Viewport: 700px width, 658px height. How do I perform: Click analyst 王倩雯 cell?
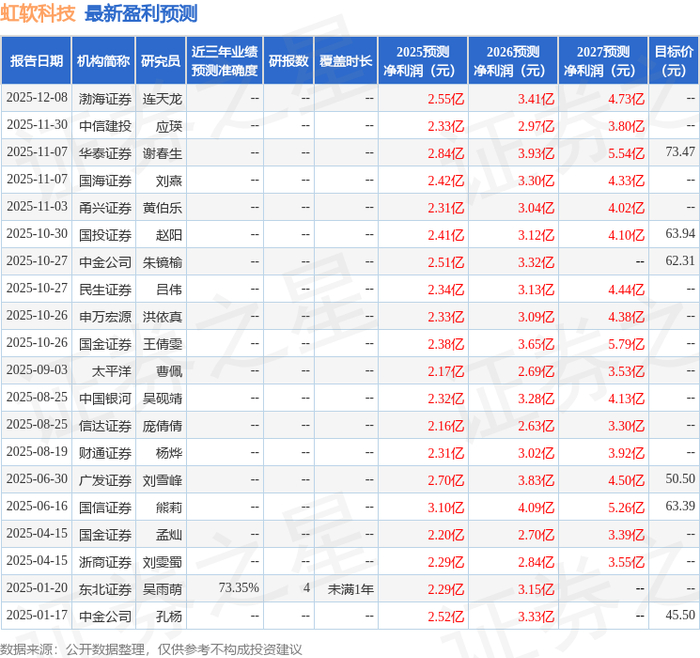162,344
